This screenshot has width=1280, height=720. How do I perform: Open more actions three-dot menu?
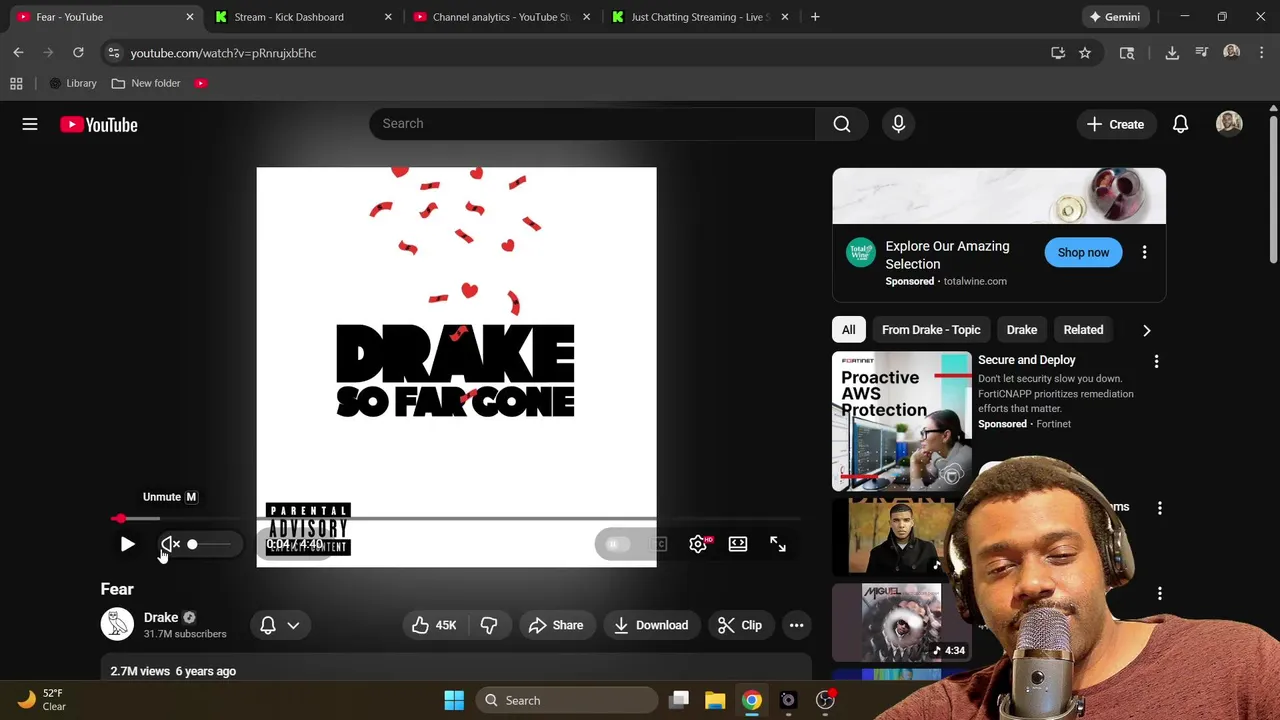(797, 625)
